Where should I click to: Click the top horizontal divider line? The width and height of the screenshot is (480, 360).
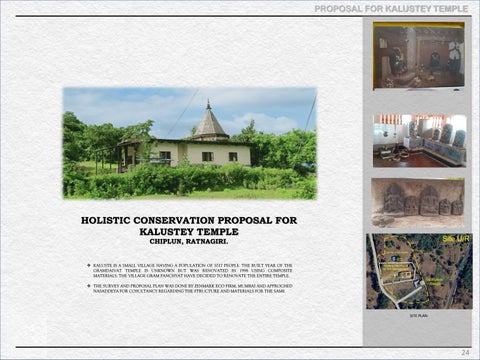point(244,16)
